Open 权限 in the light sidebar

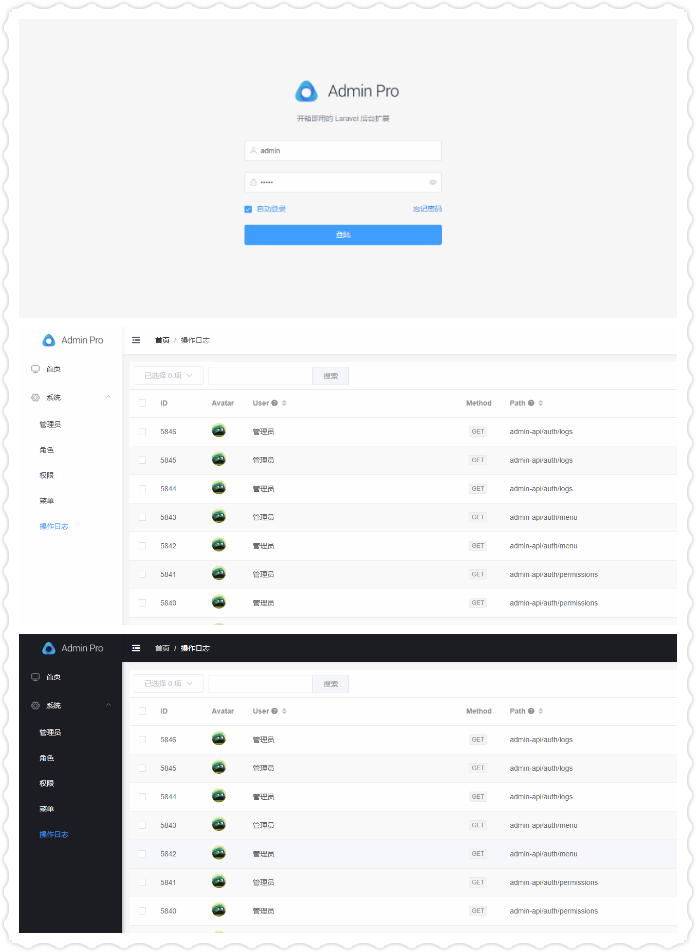47,475
